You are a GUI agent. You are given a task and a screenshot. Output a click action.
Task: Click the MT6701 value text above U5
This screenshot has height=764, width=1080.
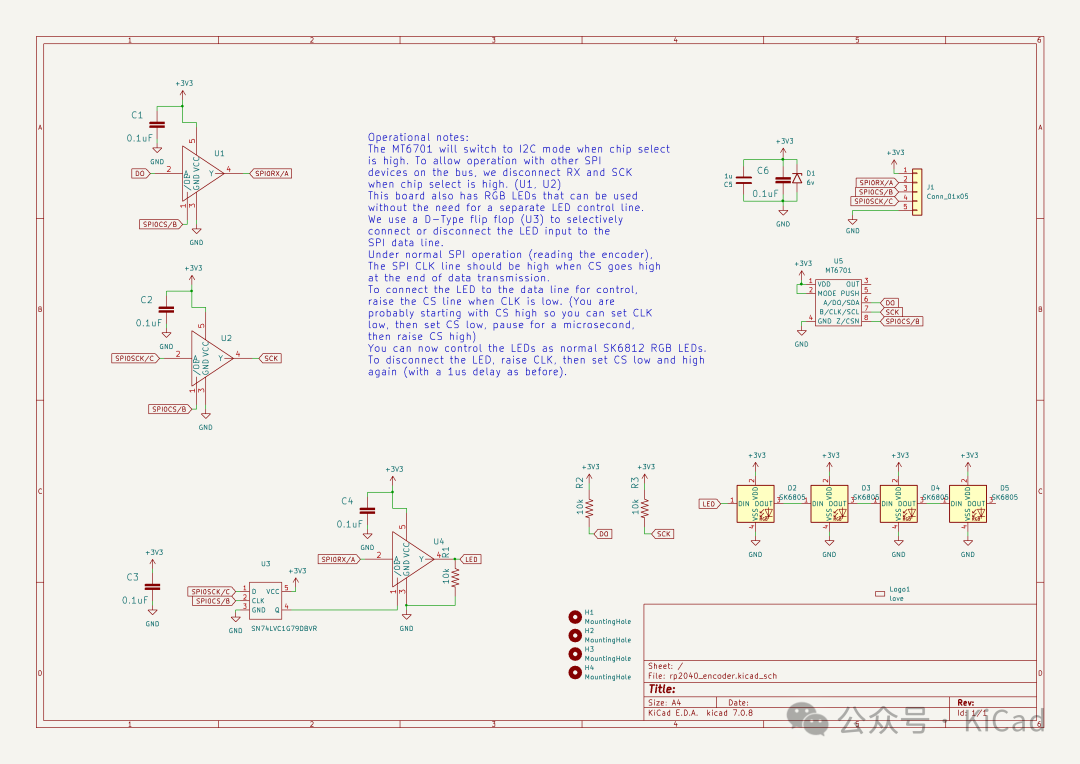coord(838,271)
